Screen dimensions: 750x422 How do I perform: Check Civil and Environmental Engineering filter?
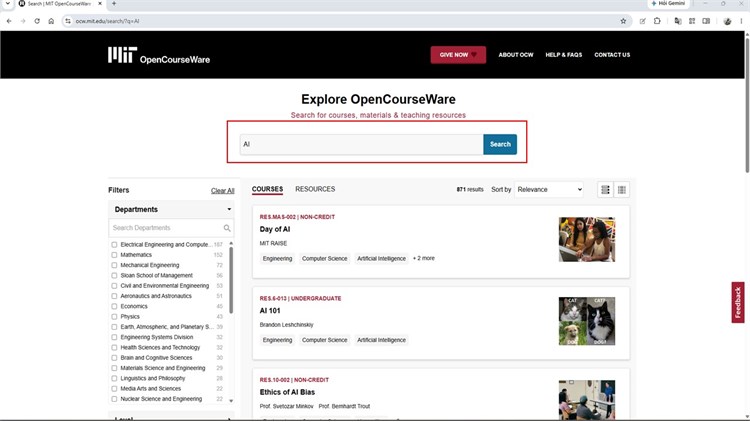(x=114, y=286)
